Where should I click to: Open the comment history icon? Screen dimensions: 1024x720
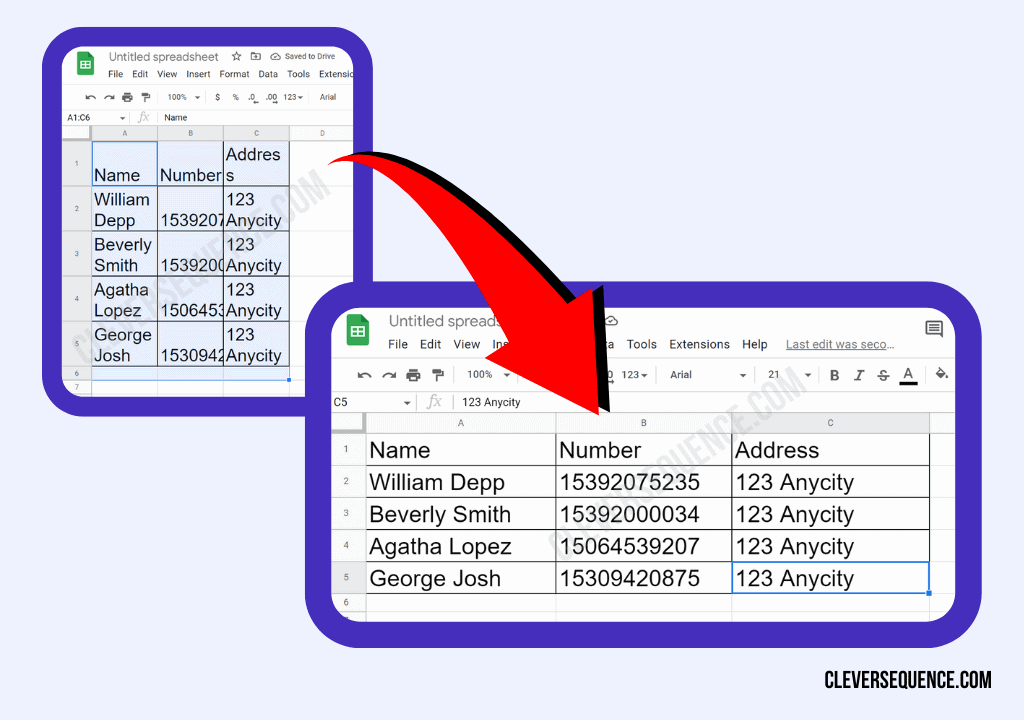pos(933,329)
